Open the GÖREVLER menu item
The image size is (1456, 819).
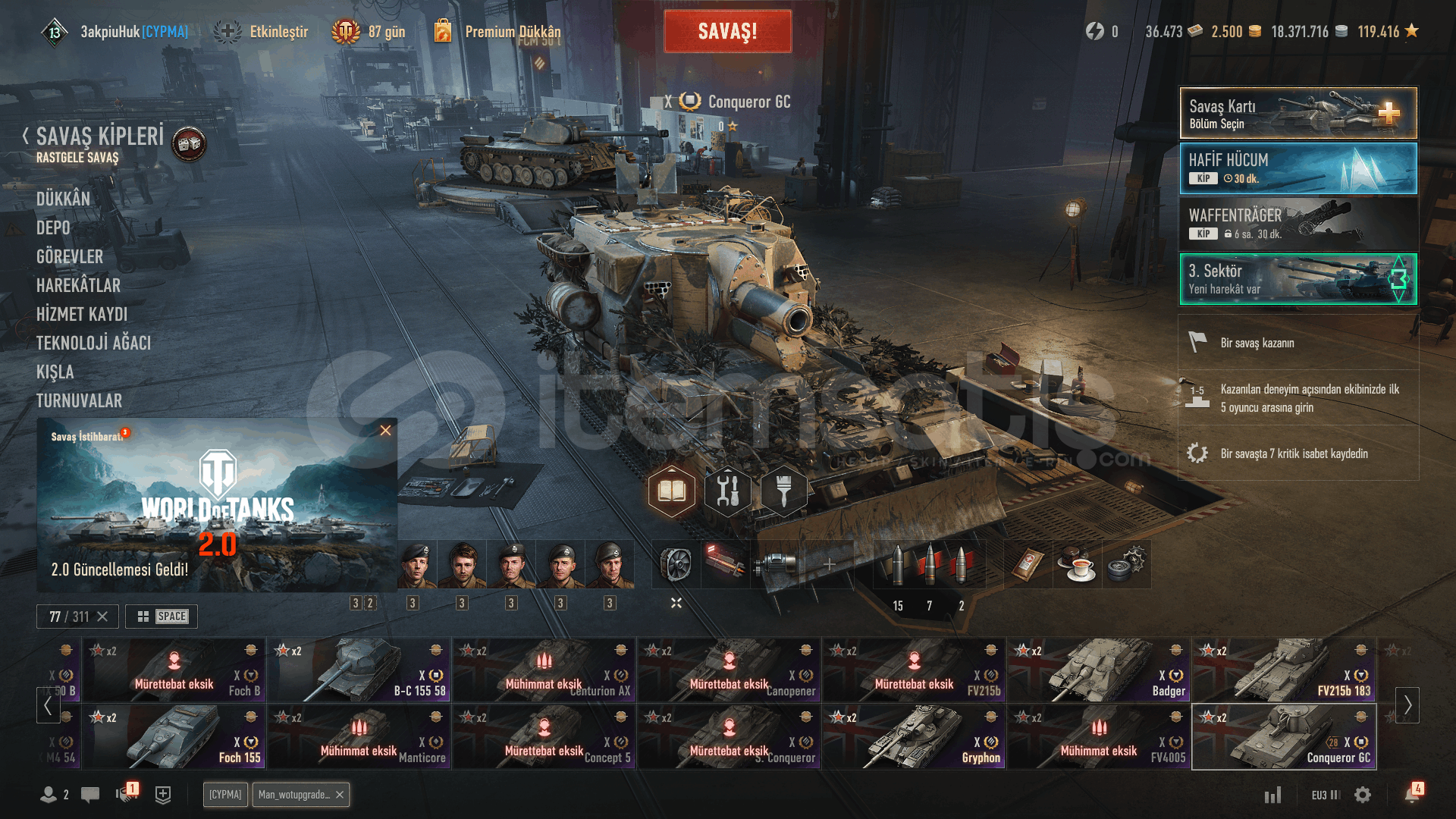(70, 256)
